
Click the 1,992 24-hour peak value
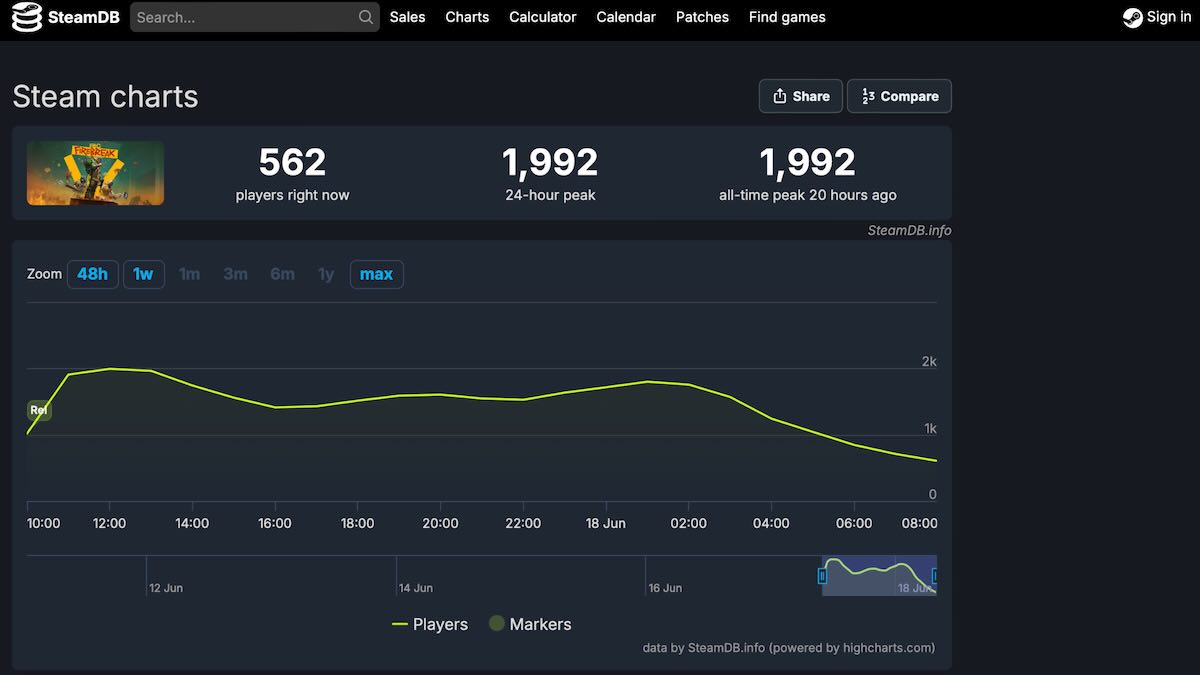[550, 162]
